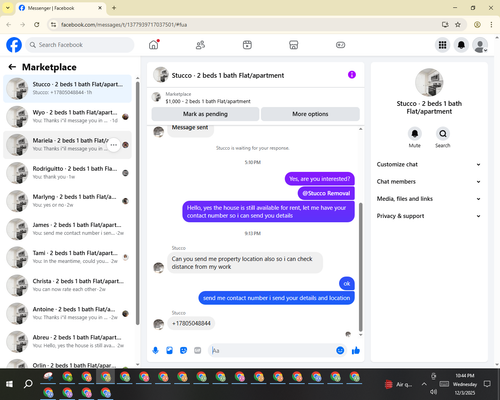Screen dimensions: 500x400
Task: Open the James conversation
Action: [x=67, y=229]
